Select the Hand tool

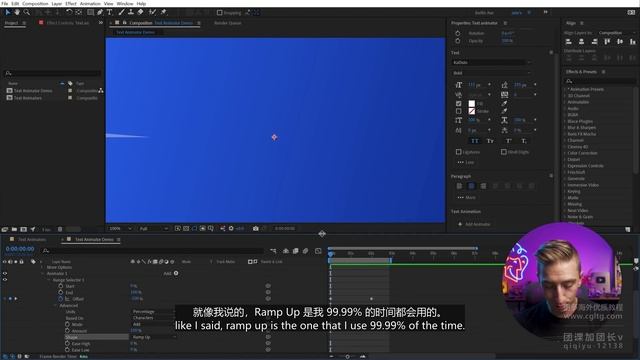(x=17, y=13)
